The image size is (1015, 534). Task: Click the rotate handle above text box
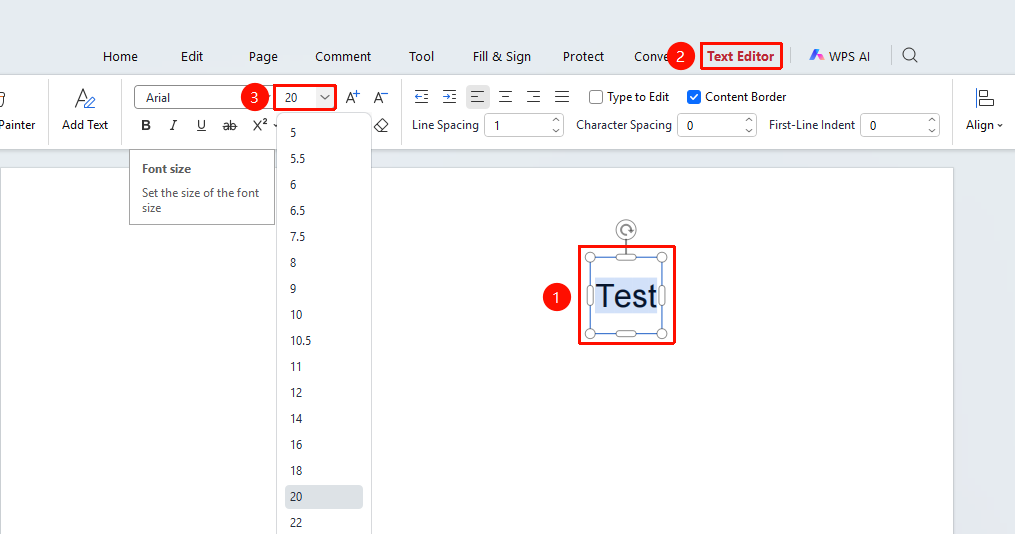point(626,229)
